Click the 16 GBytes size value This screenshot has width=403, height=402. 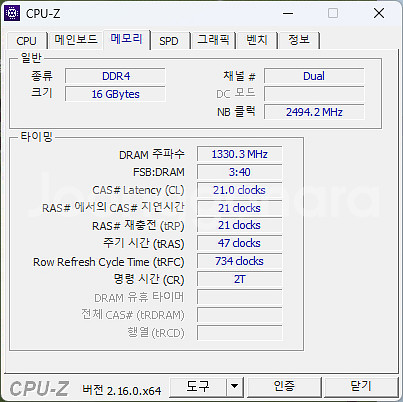115,94
